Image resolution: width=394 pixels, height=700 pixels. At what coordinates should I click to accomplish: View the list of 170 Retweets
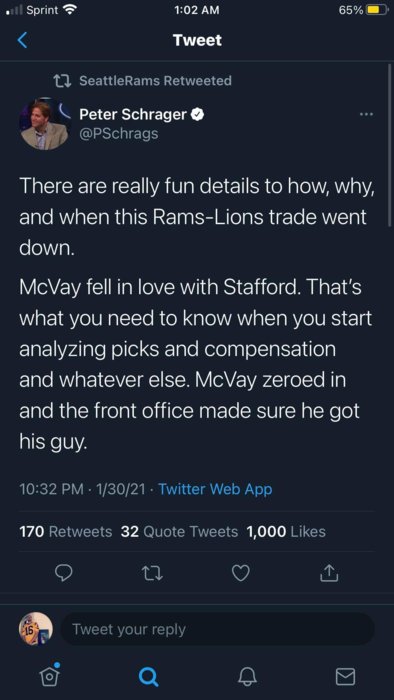click(66, 532)
